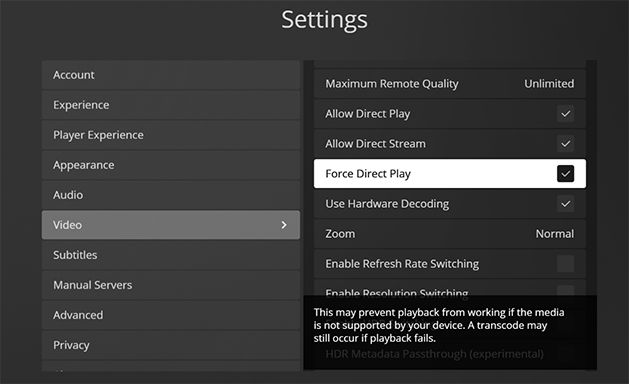This screenshot has width=629, height=384.
Task: Go to Appearance settings
Action: [x=170, y=165]
